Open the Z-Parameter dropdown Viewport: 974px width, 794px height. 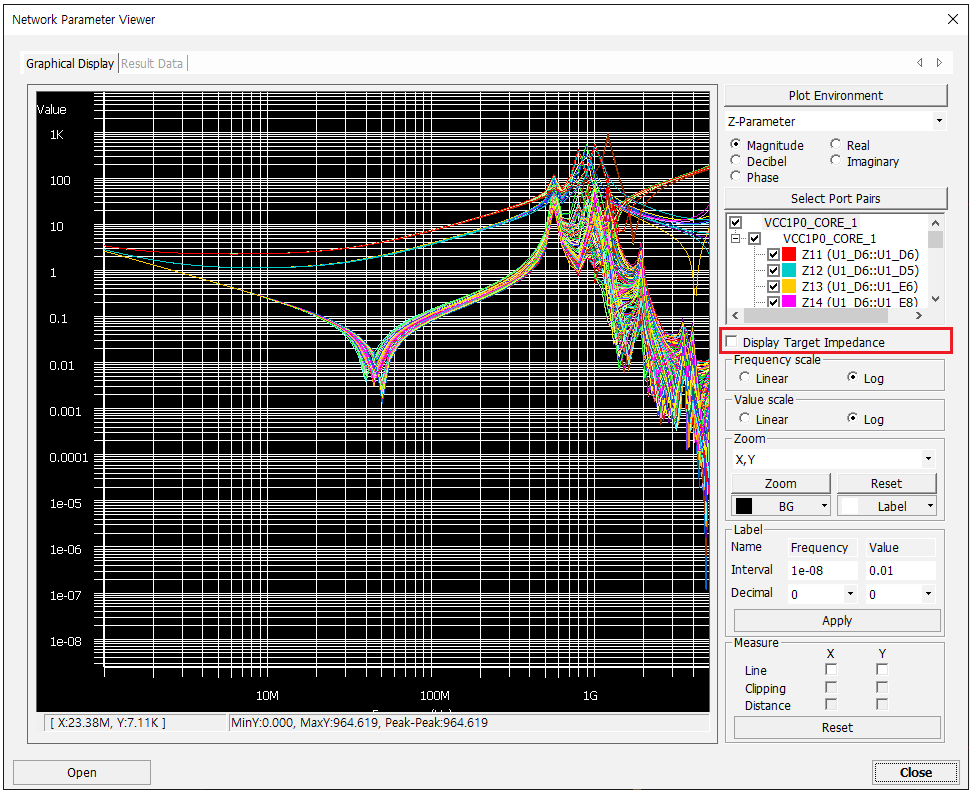coord(938,121)
